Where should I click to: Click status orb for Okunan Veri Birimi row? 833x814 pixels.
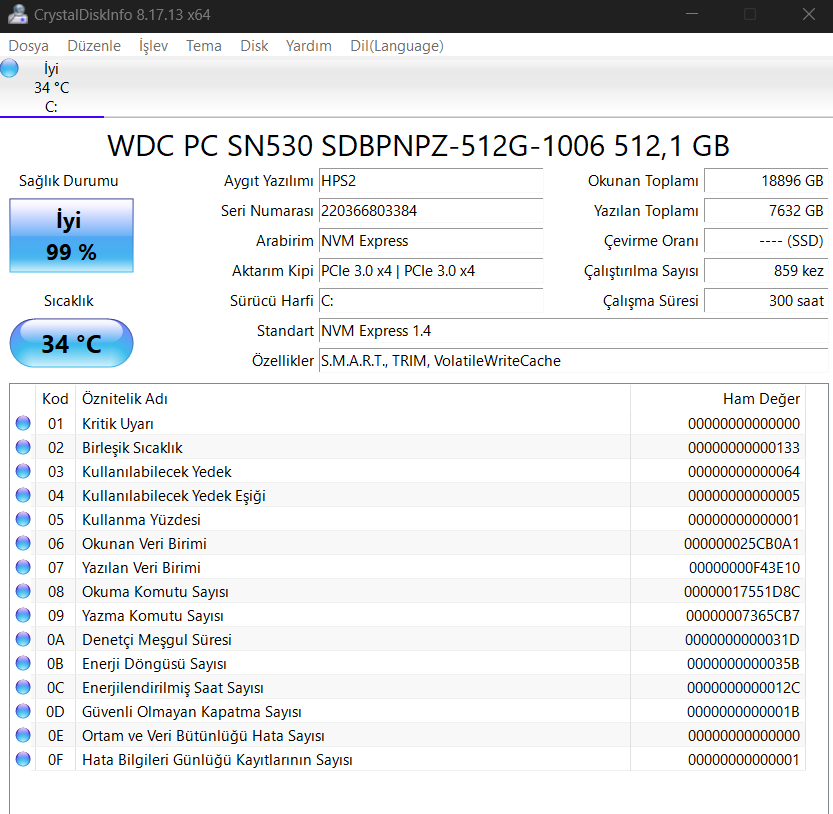point(23,544)
